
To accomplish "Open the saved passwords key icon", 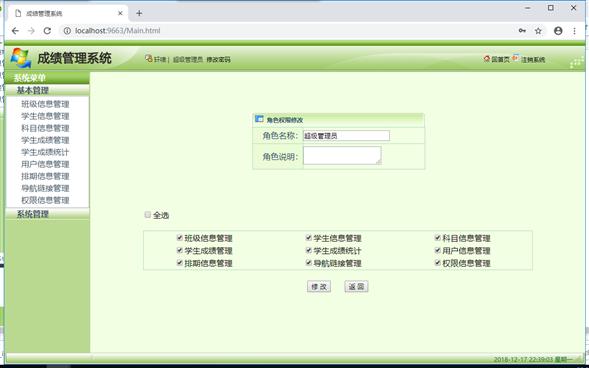I will (522, 31).
